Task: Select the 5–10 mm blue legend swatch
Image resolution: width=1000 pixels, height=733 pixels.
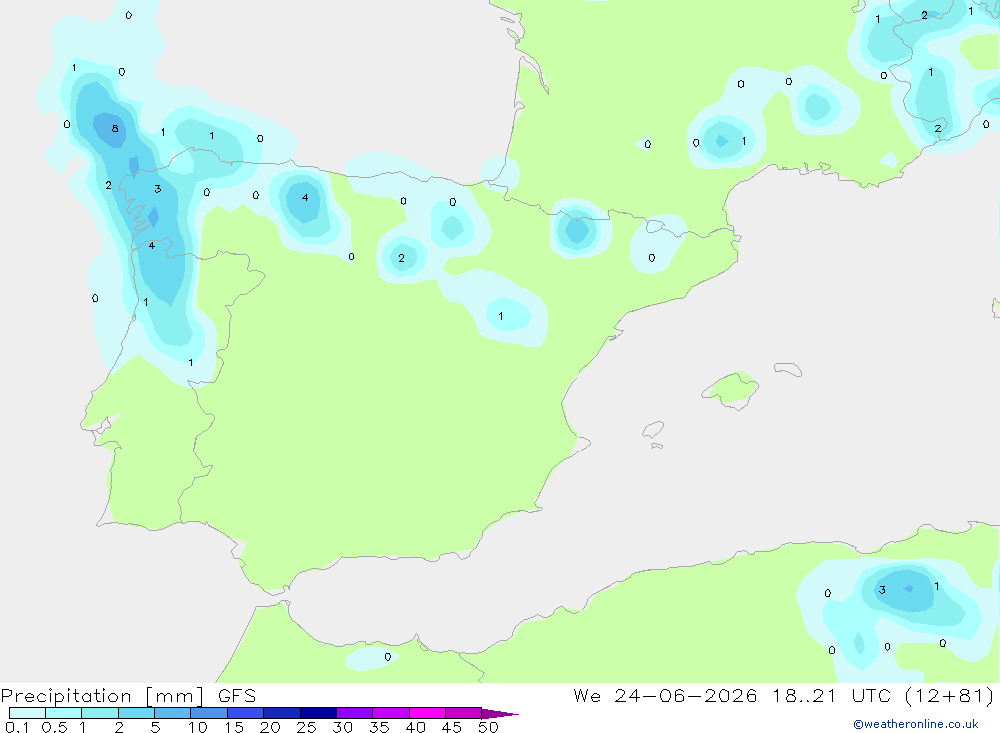Action: tap(172, 713)
